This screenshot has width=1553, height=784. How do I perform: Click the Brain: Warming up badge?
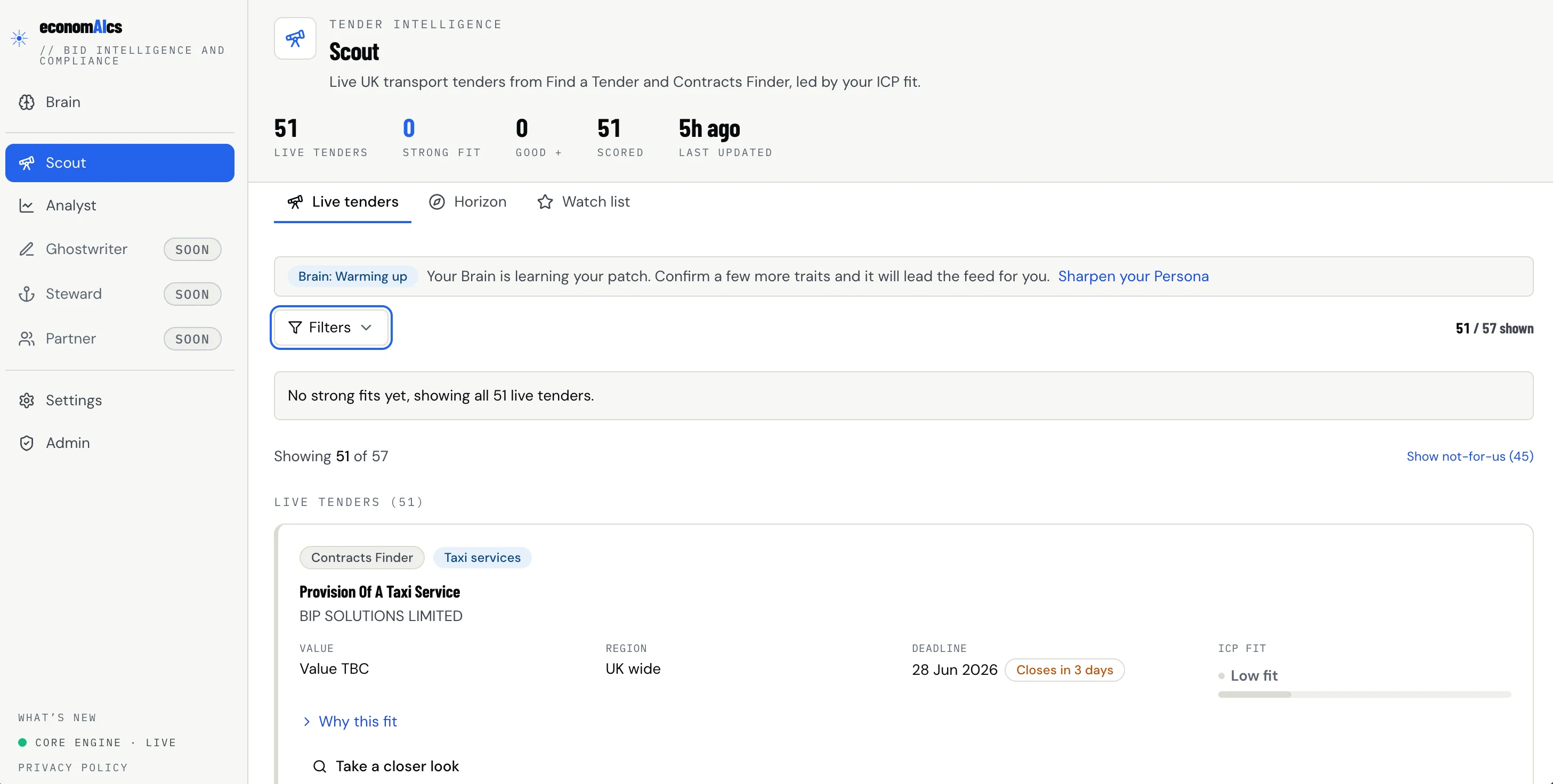pos(353,276)
